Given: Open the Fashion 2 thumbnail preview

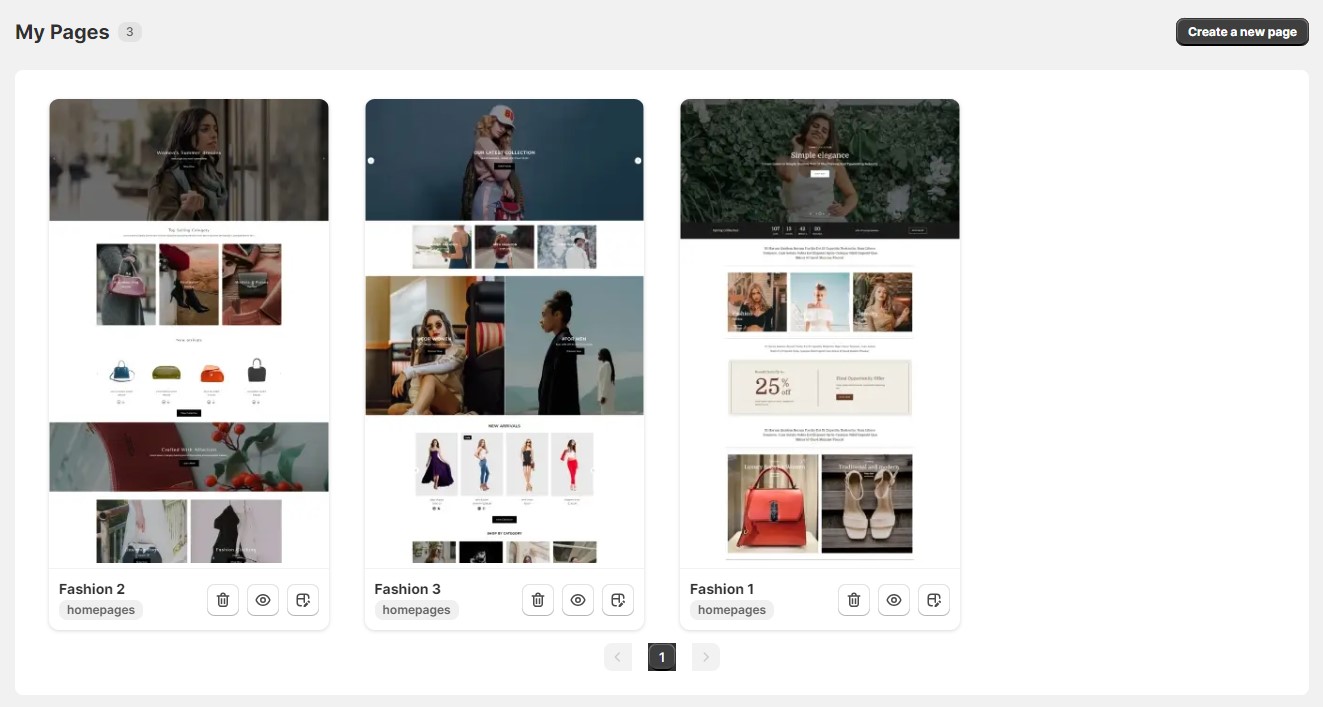Looking at the screenshot, I should pyautogui.click(x=189, y=330).
